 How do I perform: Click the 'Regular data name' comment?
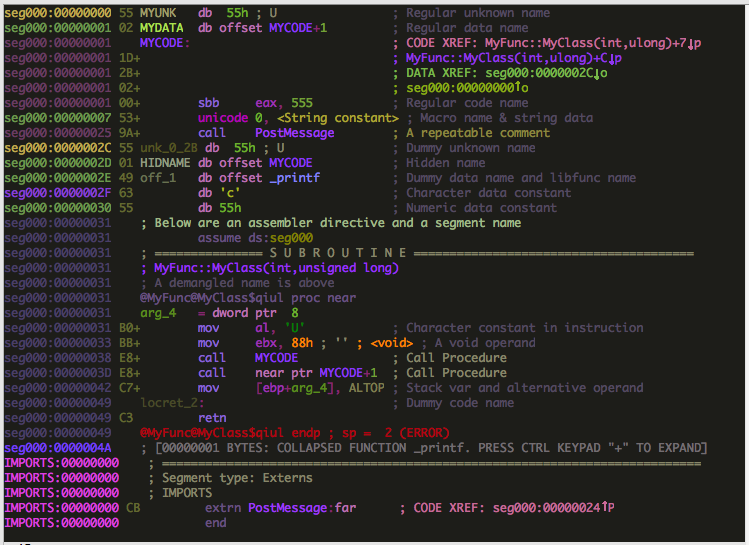point(467,28)
